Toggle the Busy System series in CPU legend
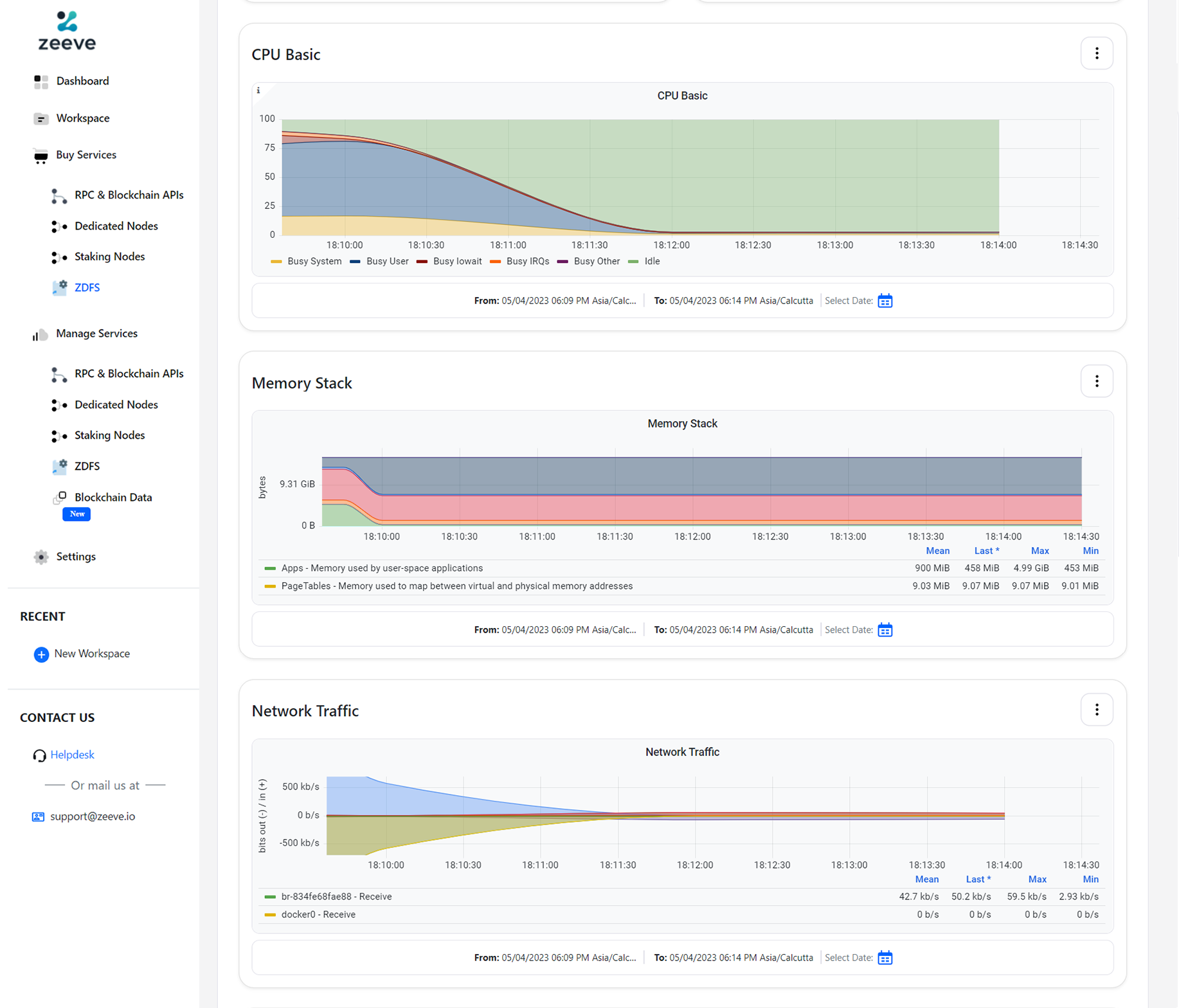Screen dimensions: 1186x1008 315,261
